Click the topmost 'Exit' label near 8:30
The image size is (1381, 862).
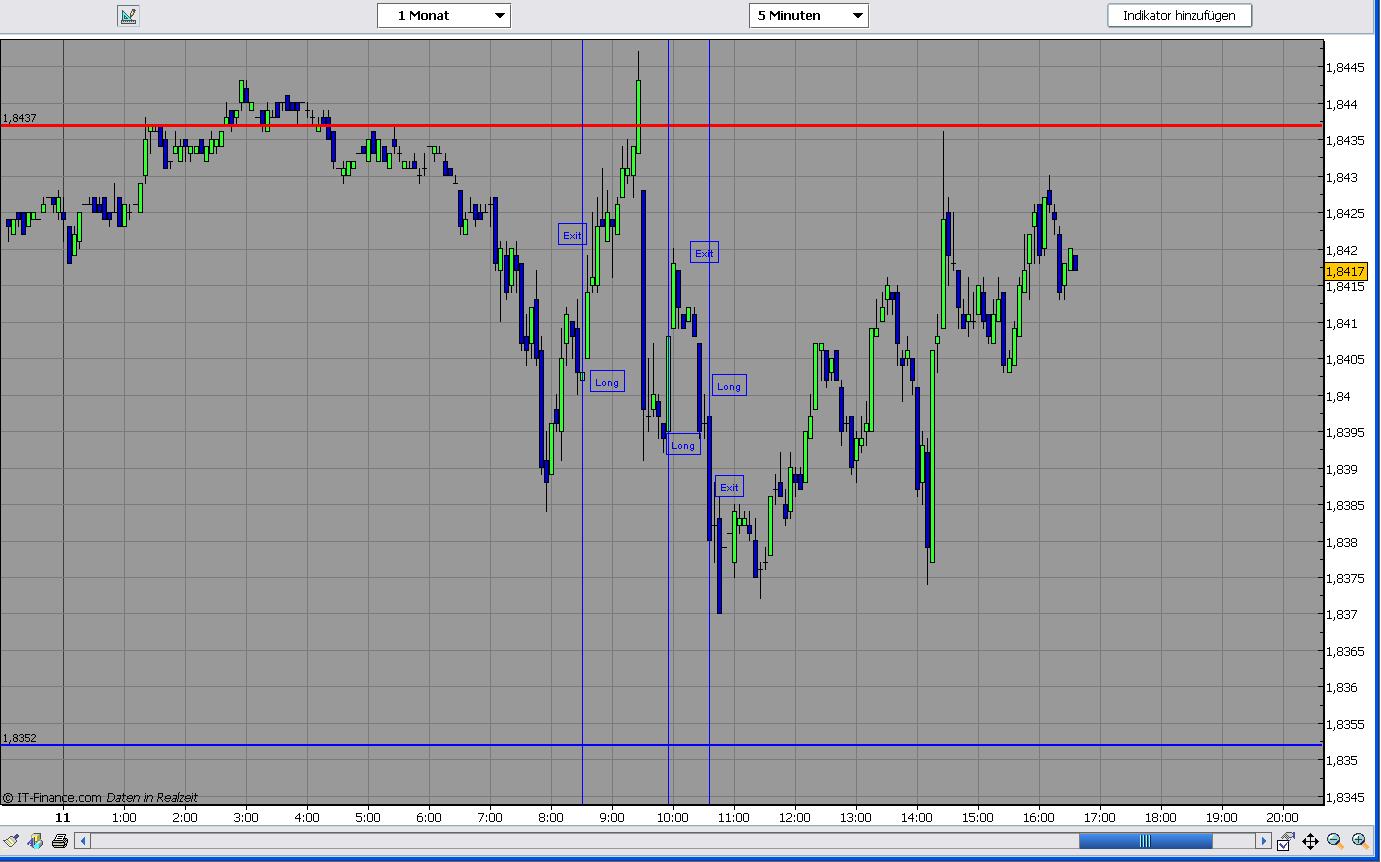coord(572,235)
